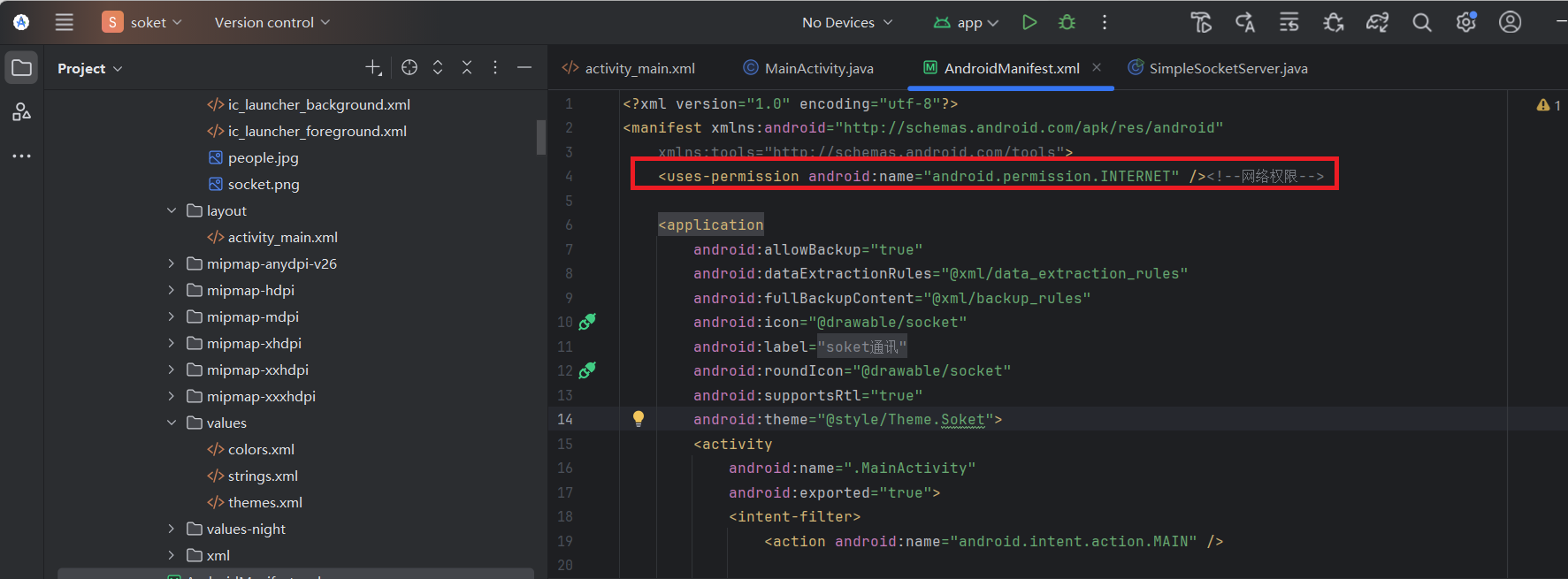Collapse the values folder

[x=172, y=423]
